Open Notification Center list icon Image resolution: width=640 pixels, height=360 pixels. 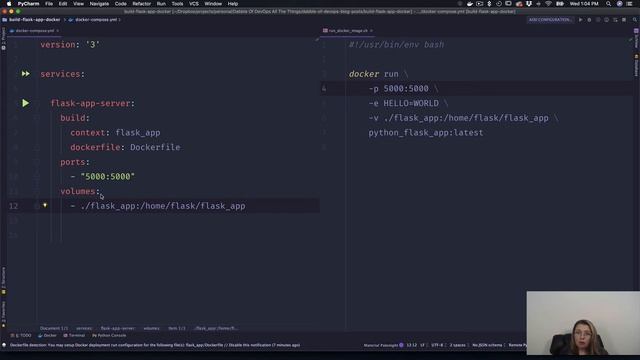pos(630,4)
